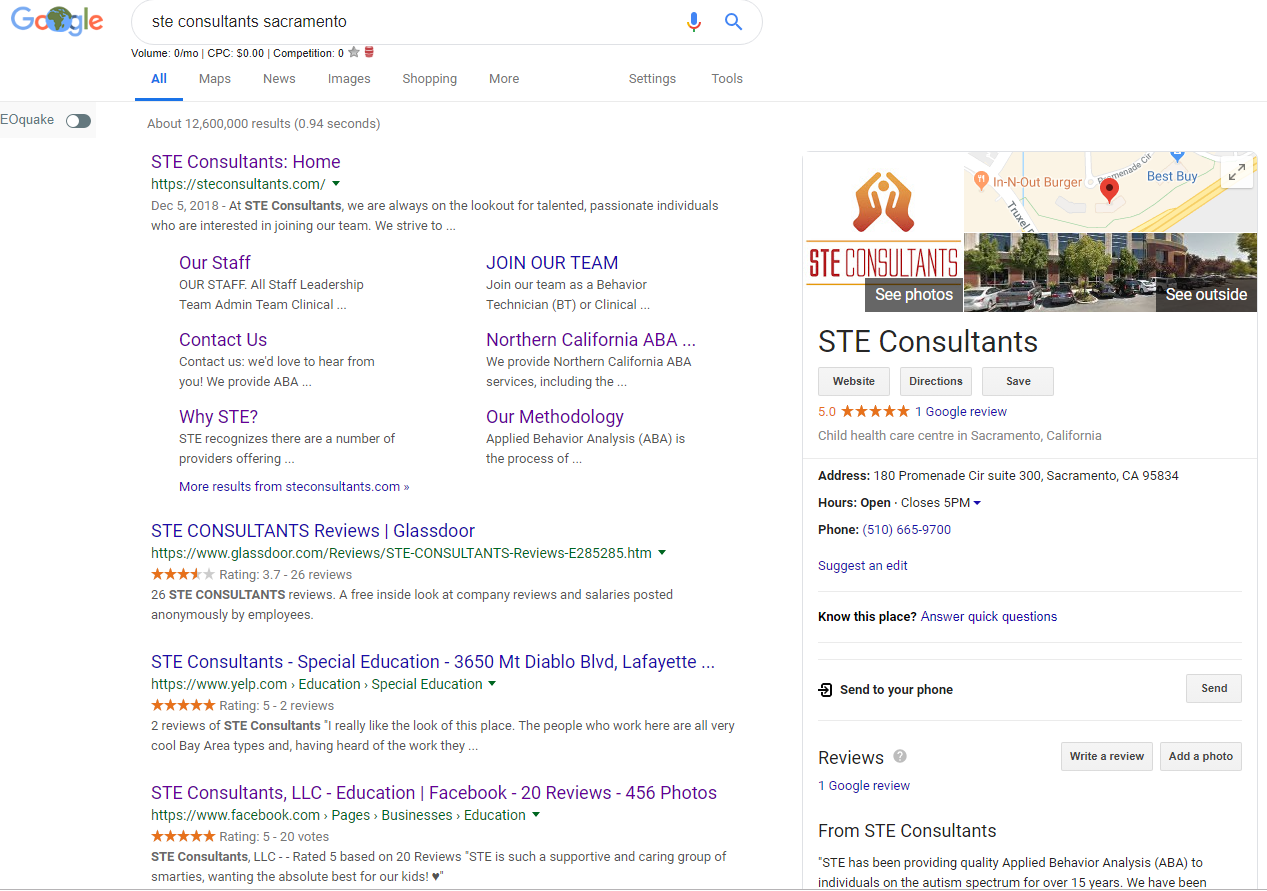Screen dimensions: 1267x891
Task: Open the Our Methodology sitelink
Action: point(555,417)
